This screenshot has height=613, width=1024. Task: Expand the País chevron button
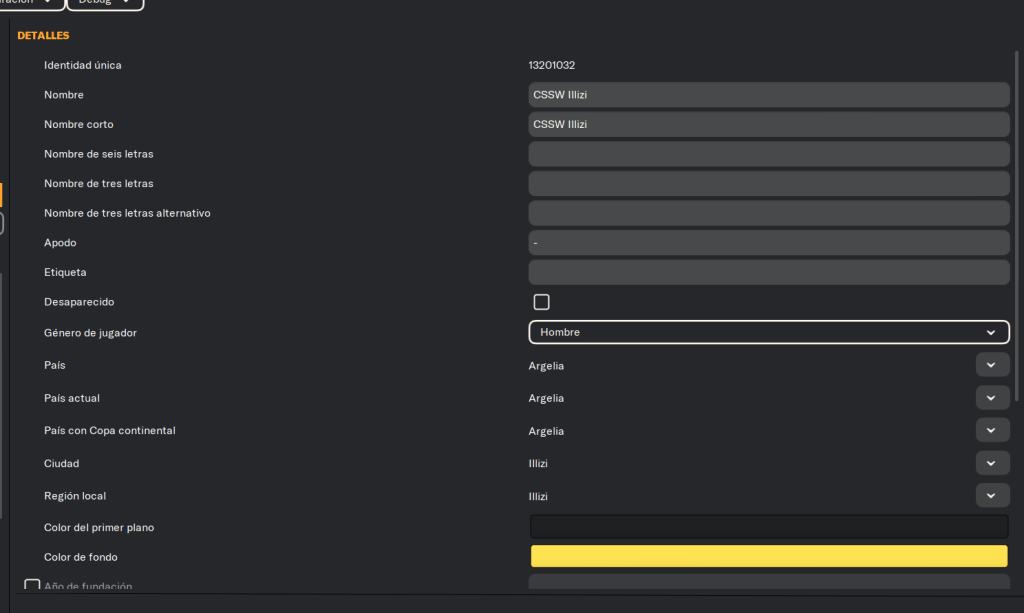pyautogui.click(x=990, y=365)
